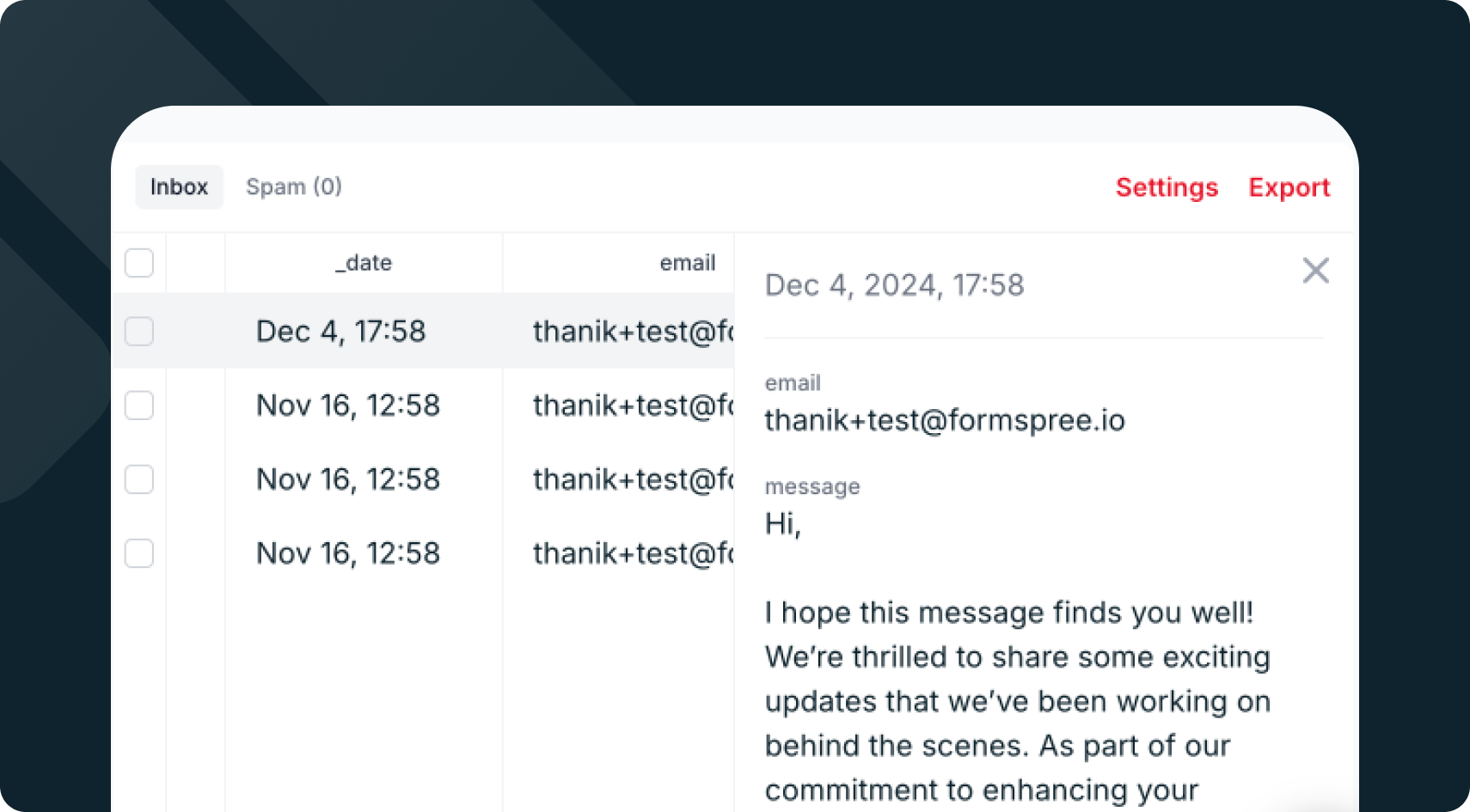Image resolution: width=1470 pixels, height=812 pixels.
Task: Click thanik+test@formspree.io in the detail panel
Action: [x=945, y=420]
